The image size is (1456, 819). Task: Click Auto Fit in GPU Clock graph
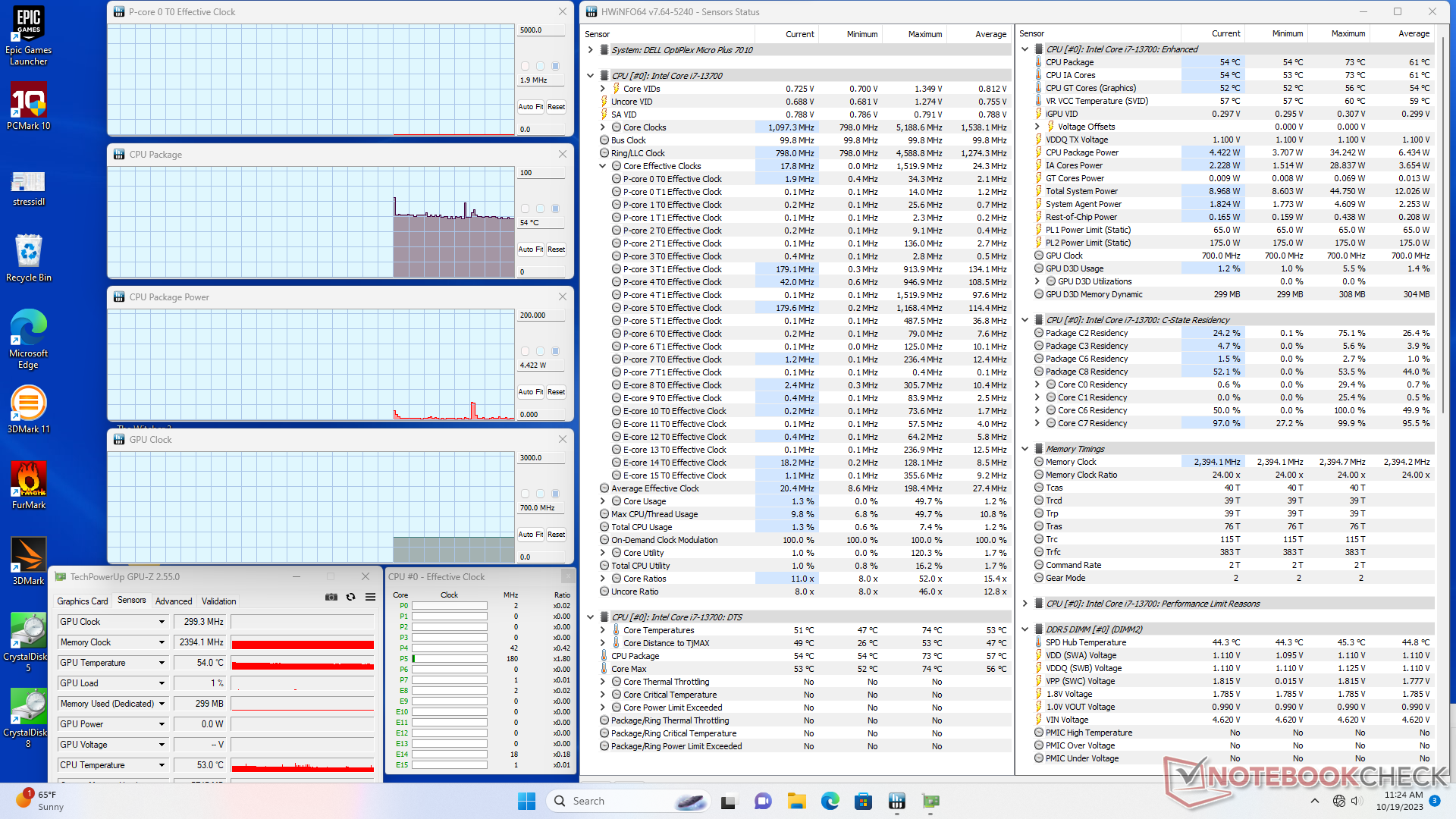(x=531, y=535)
